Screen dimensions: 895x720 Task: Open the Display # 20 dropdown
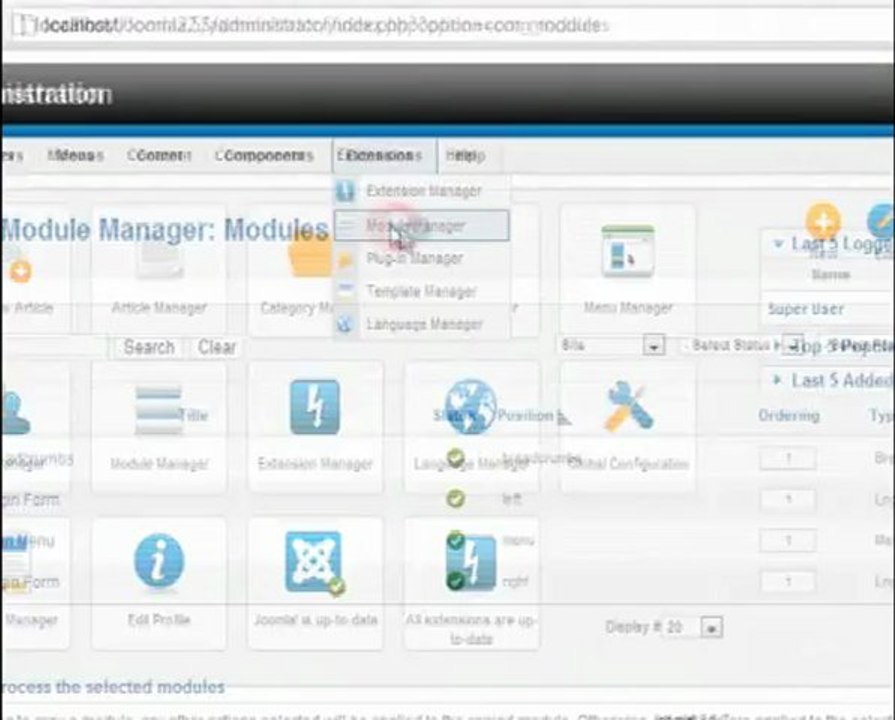(691, 627)
